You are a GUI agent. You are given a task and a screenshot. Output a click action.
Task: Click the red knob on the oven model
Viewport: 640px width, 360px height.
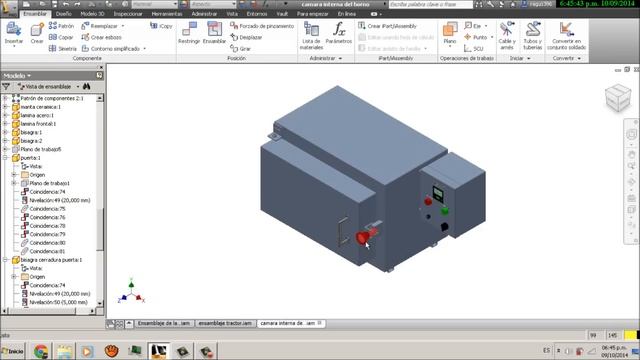(x=362, y=237)
